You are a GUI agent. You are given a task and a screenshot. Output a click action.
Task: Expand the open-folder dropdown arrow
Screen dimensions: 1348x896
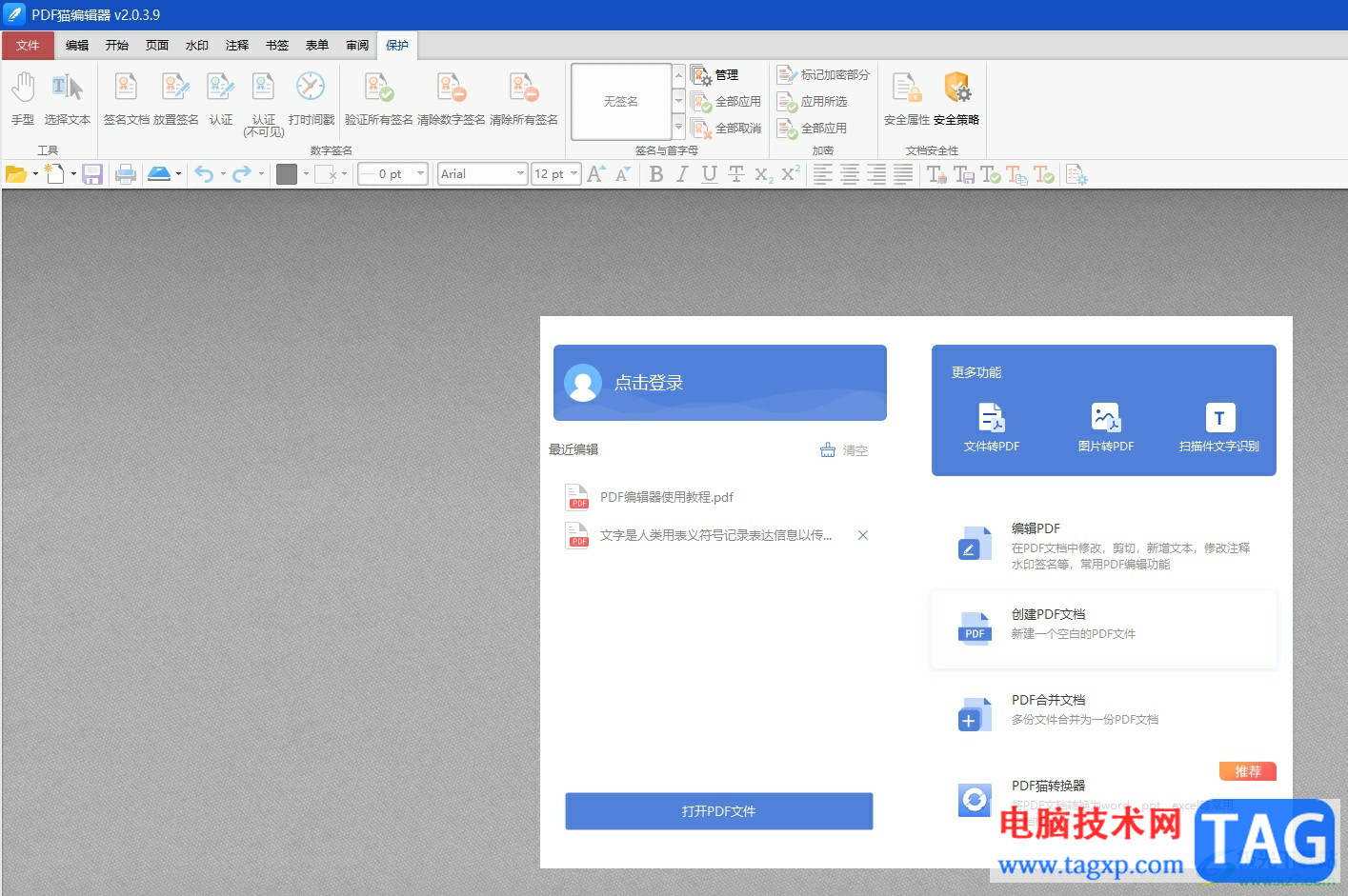[35, 174]
